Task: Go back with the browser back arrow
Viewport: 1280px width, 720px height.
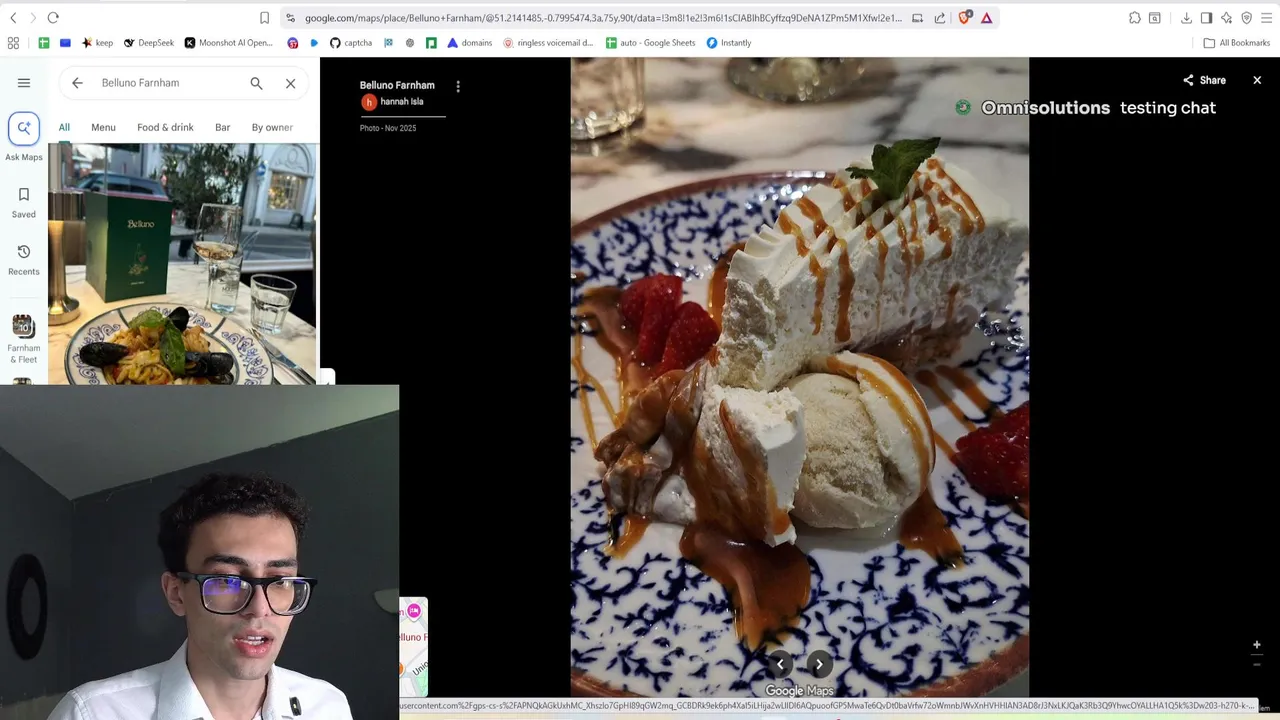Action: tap(13, 18)
